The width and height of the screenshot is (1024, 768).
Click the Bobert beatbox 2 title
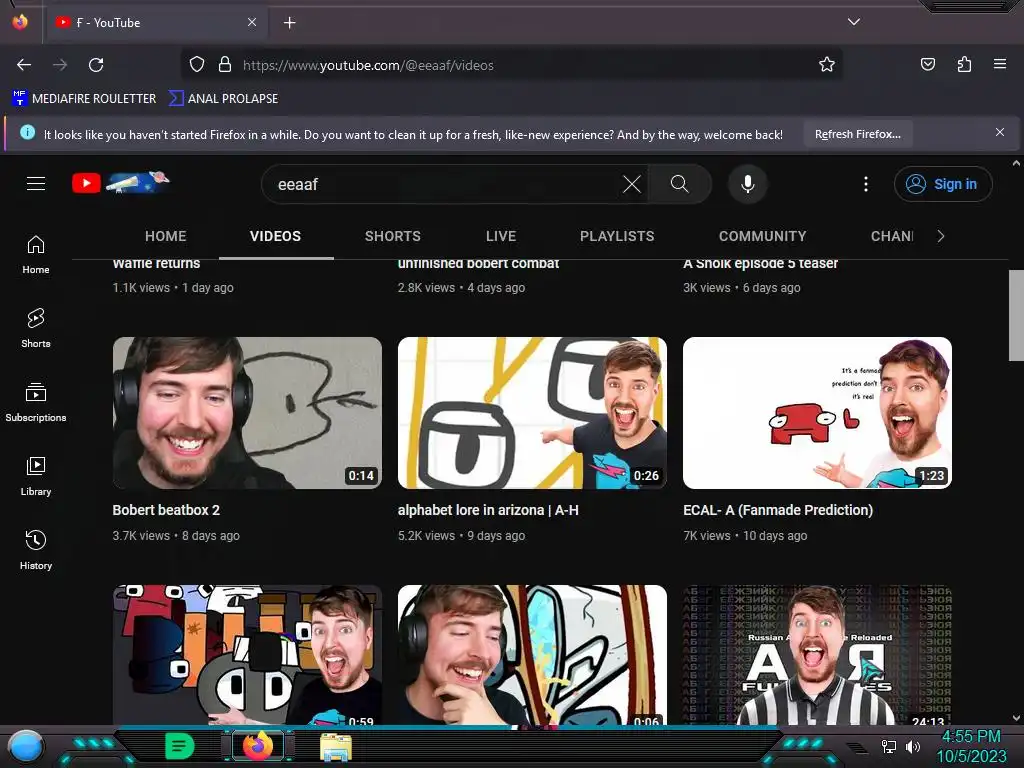pyautogui.click(x=166, y=510)
